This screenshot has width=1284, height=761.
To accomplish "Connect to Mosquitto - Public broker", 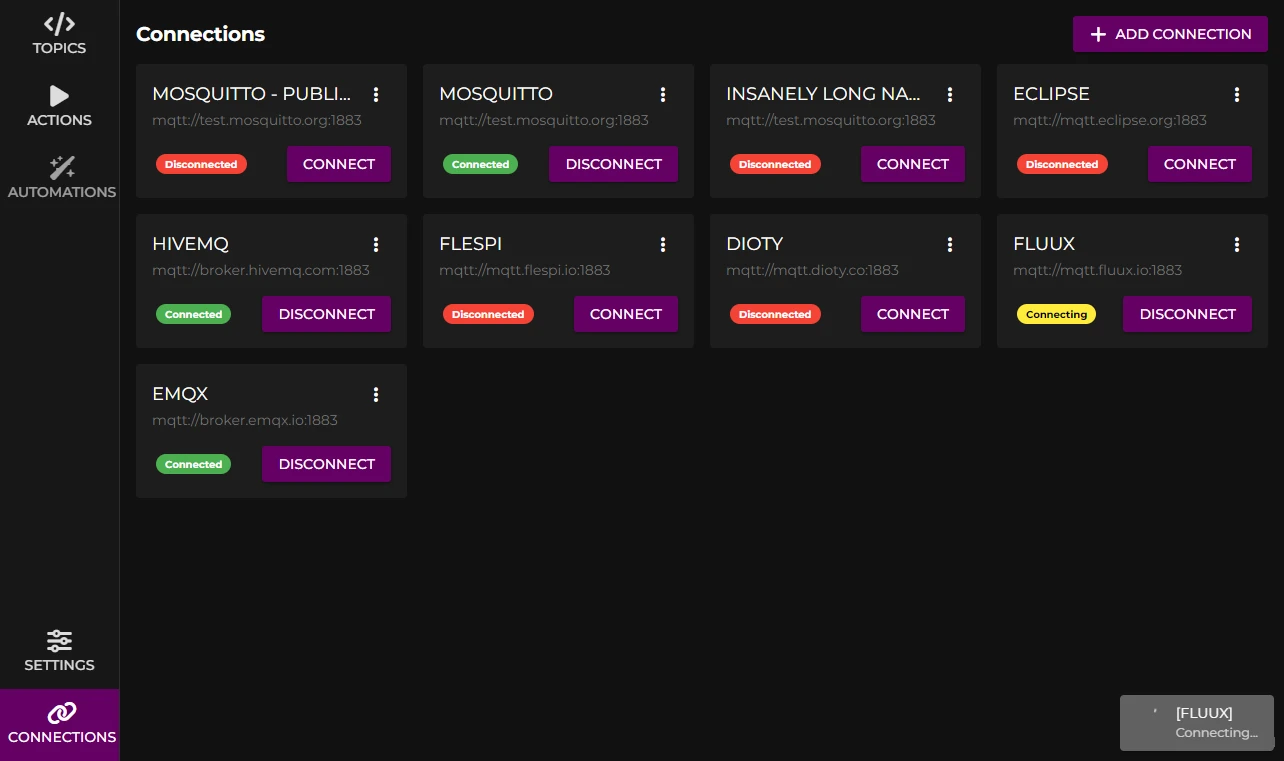I will coord(339,164).
